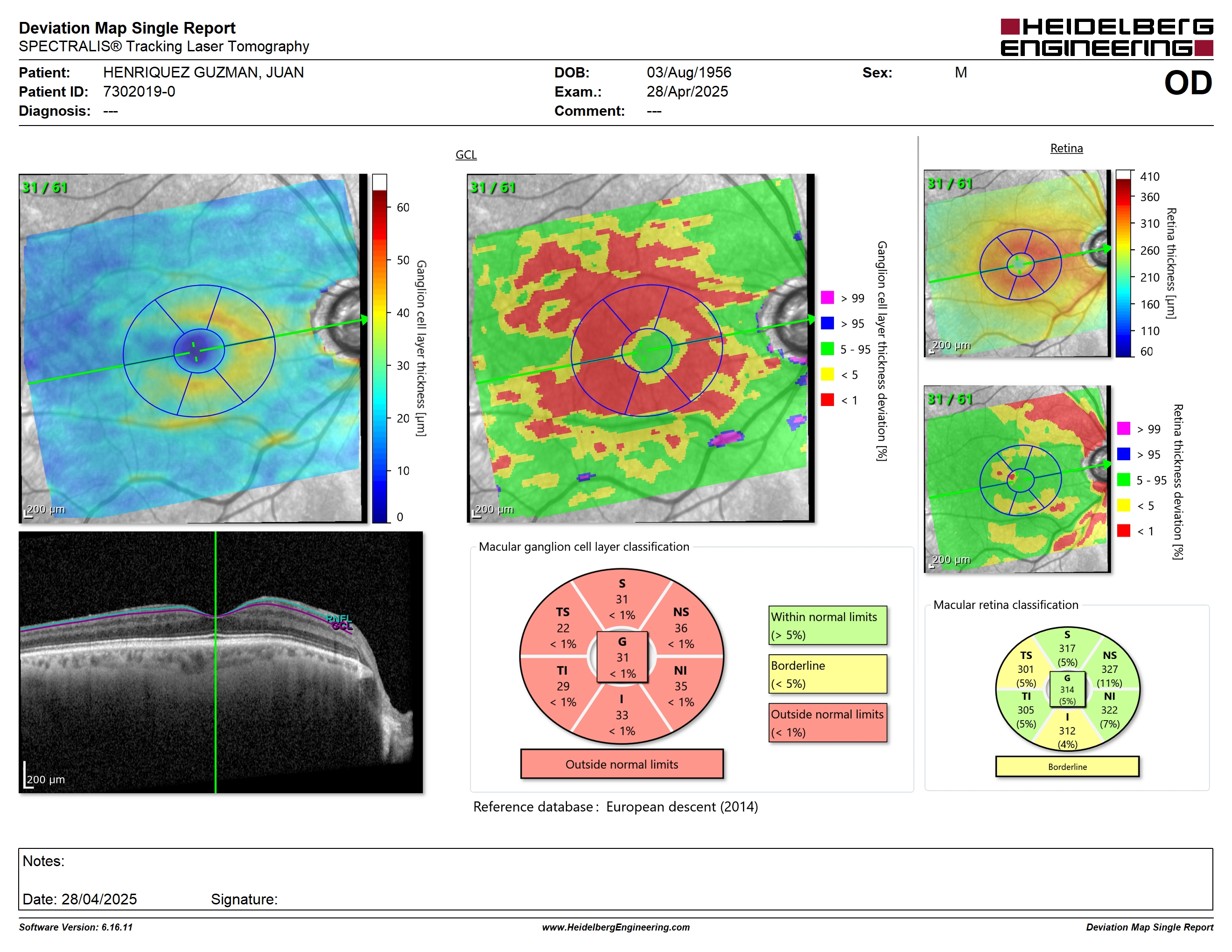This screenshot has width=1232, height=952.
Task: Click the yellow "Borderline (< 5%)" legend box
Action: tap(827, 673)
